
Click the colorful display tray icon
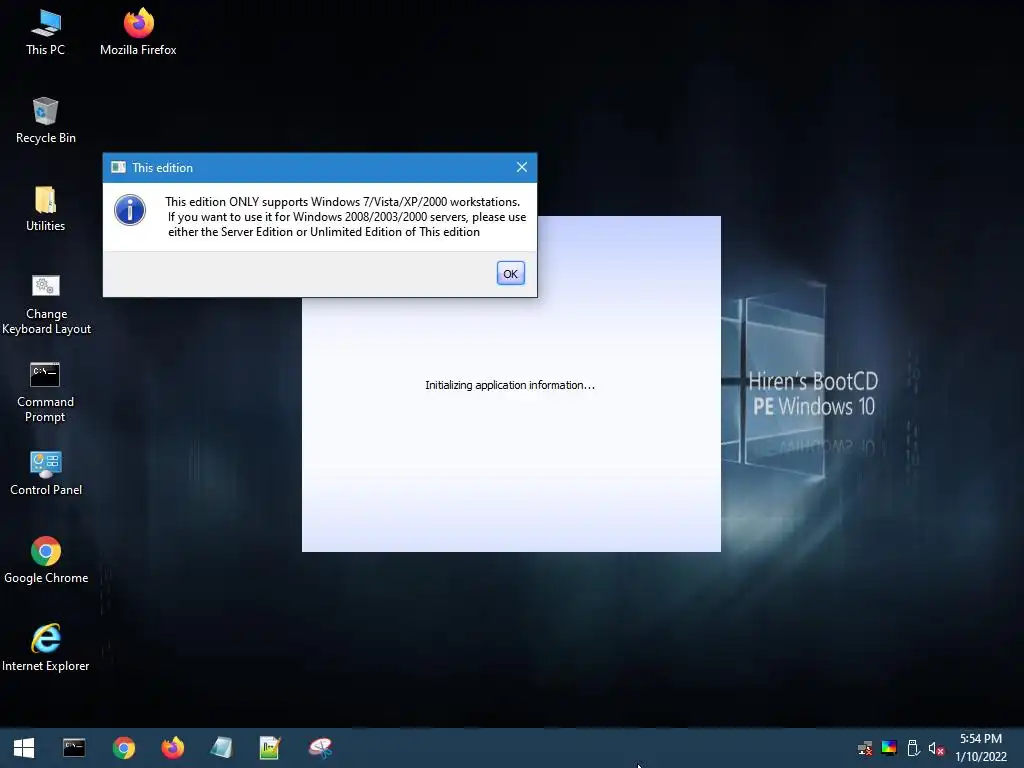coord(889,748)
